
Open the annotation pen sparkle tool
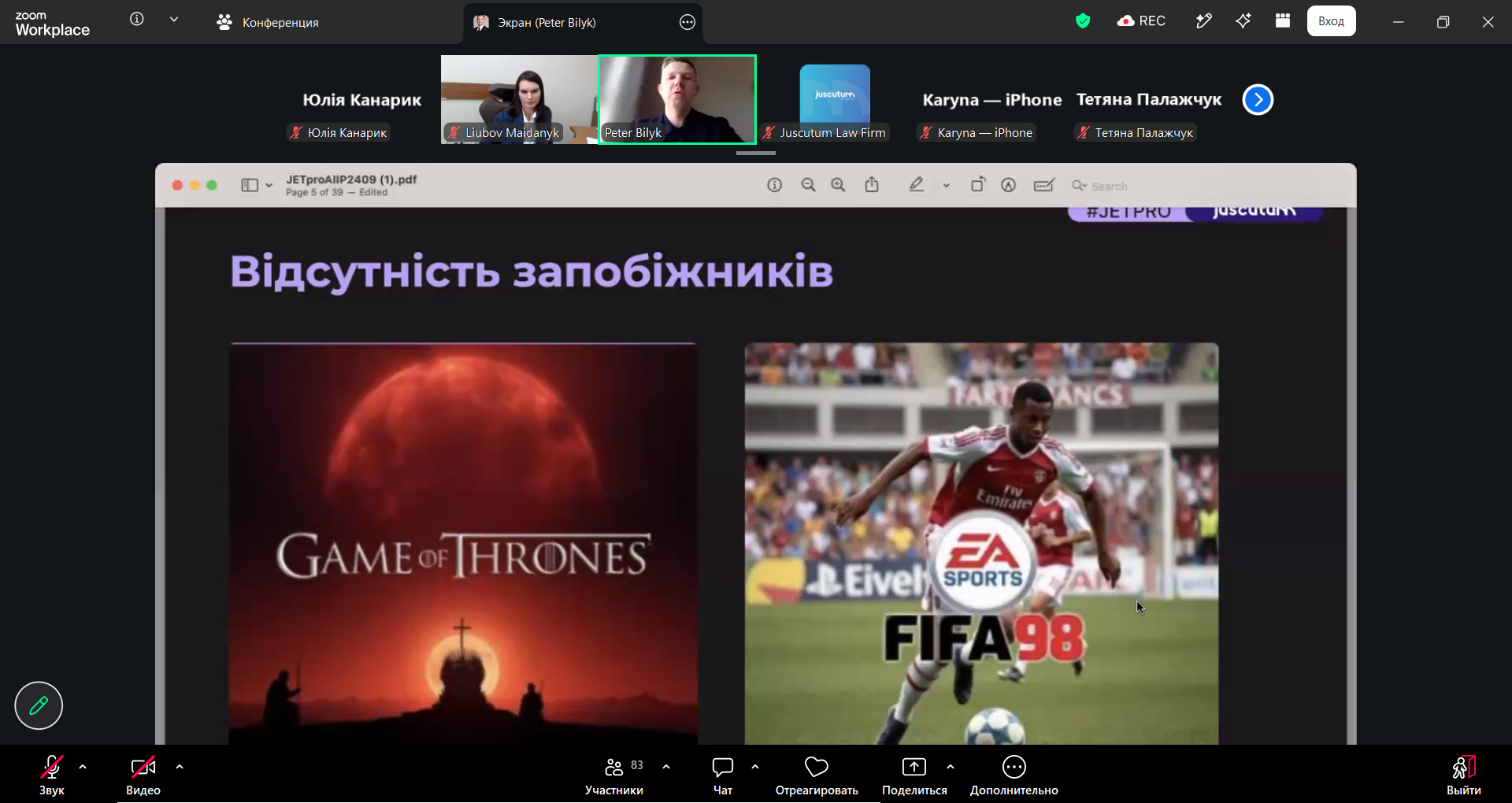click(1203, 21)
